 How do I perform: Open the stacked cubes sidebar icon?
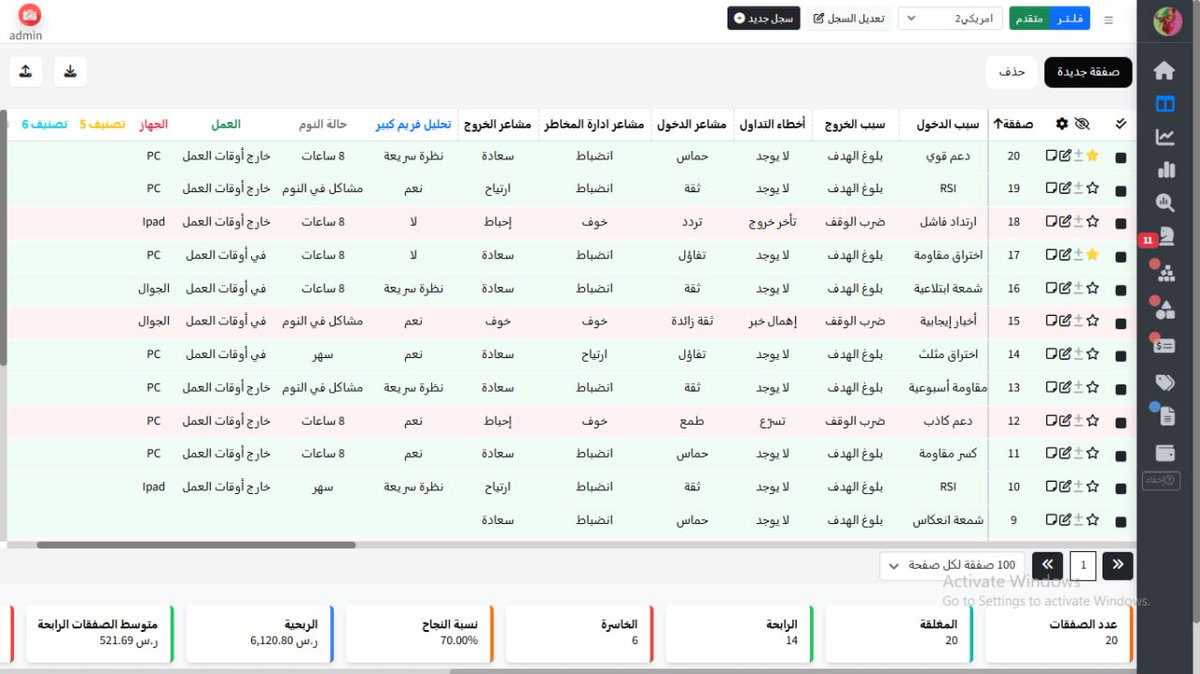(x=1164, y=274)
